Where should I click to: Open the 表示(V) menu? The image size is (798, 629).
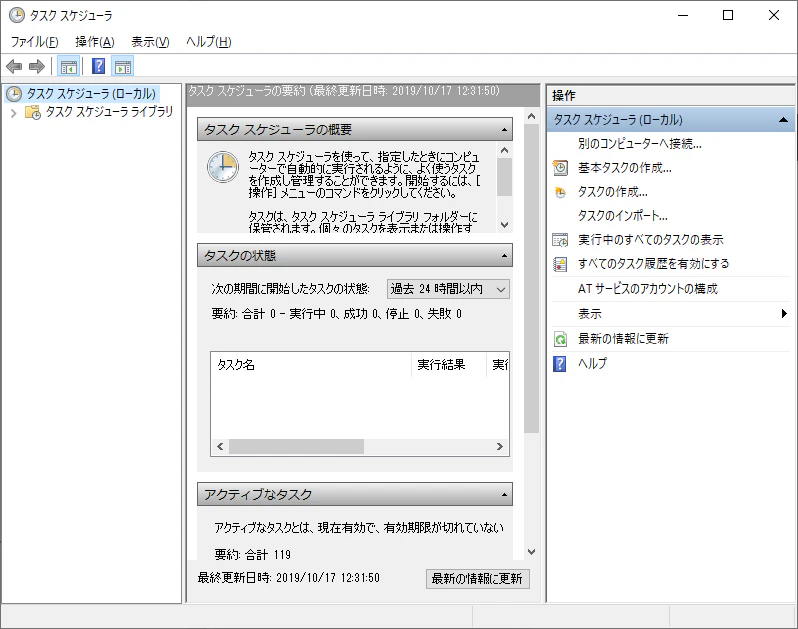[150, 42]
